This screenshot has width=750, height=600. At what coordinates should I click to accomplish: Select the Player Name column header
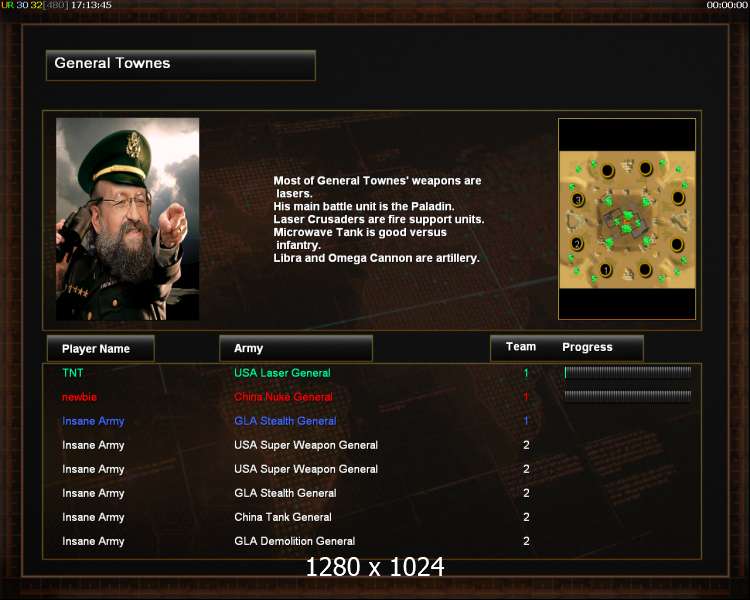100,348
